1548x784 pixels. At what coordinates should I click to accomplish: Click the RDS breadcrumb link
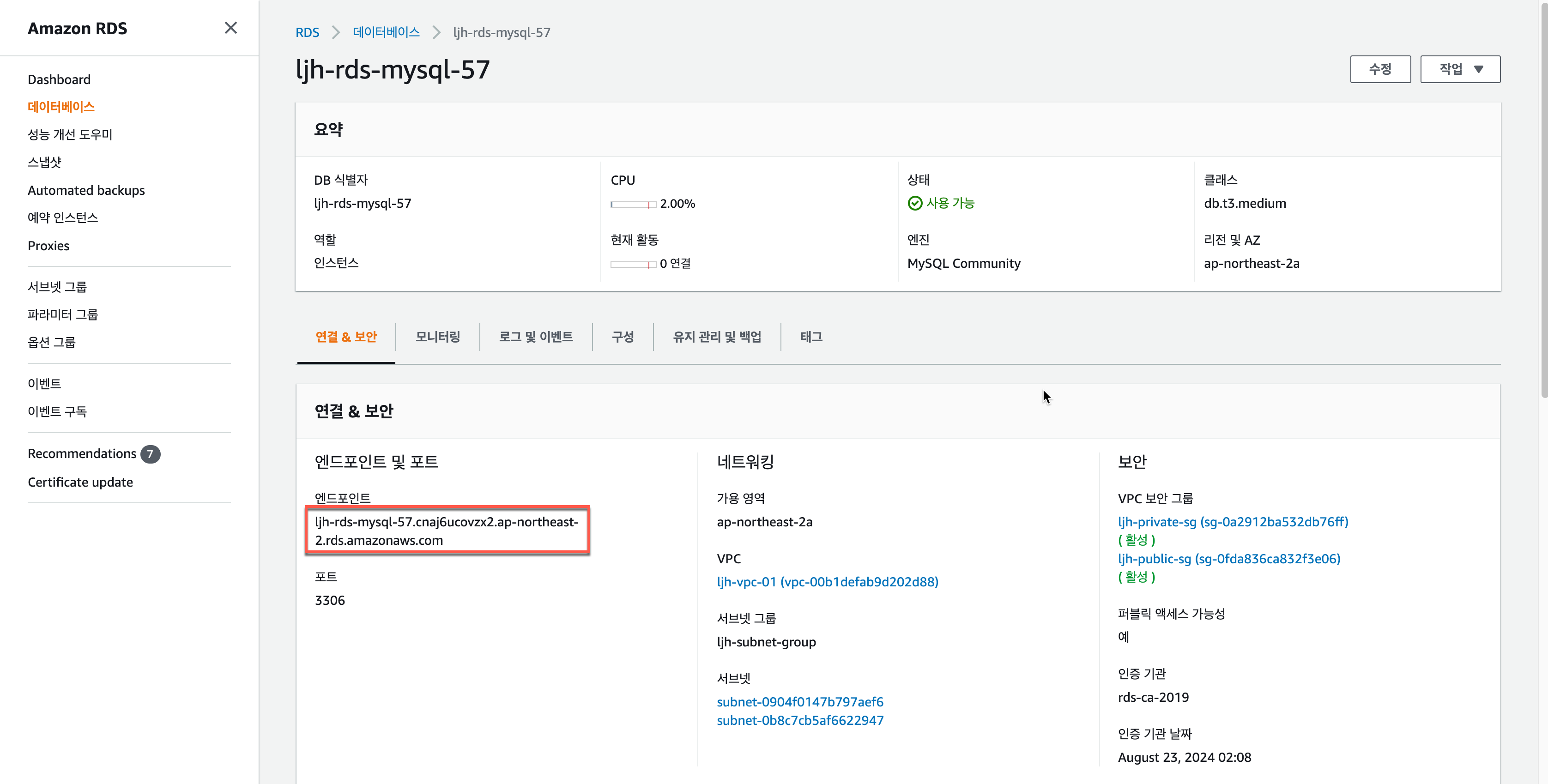point(307,32)
